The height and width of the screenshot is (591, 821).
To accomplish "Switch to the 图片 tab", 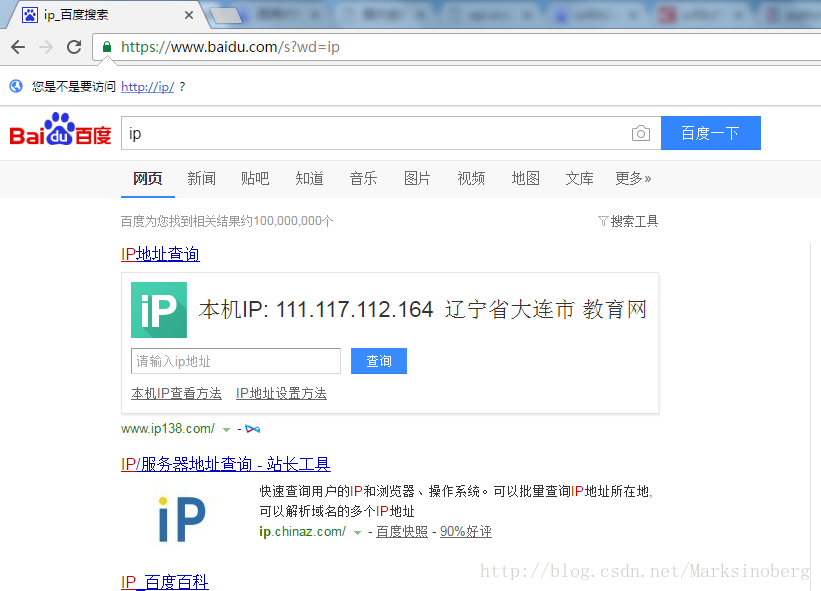I will tap(417, 179).
